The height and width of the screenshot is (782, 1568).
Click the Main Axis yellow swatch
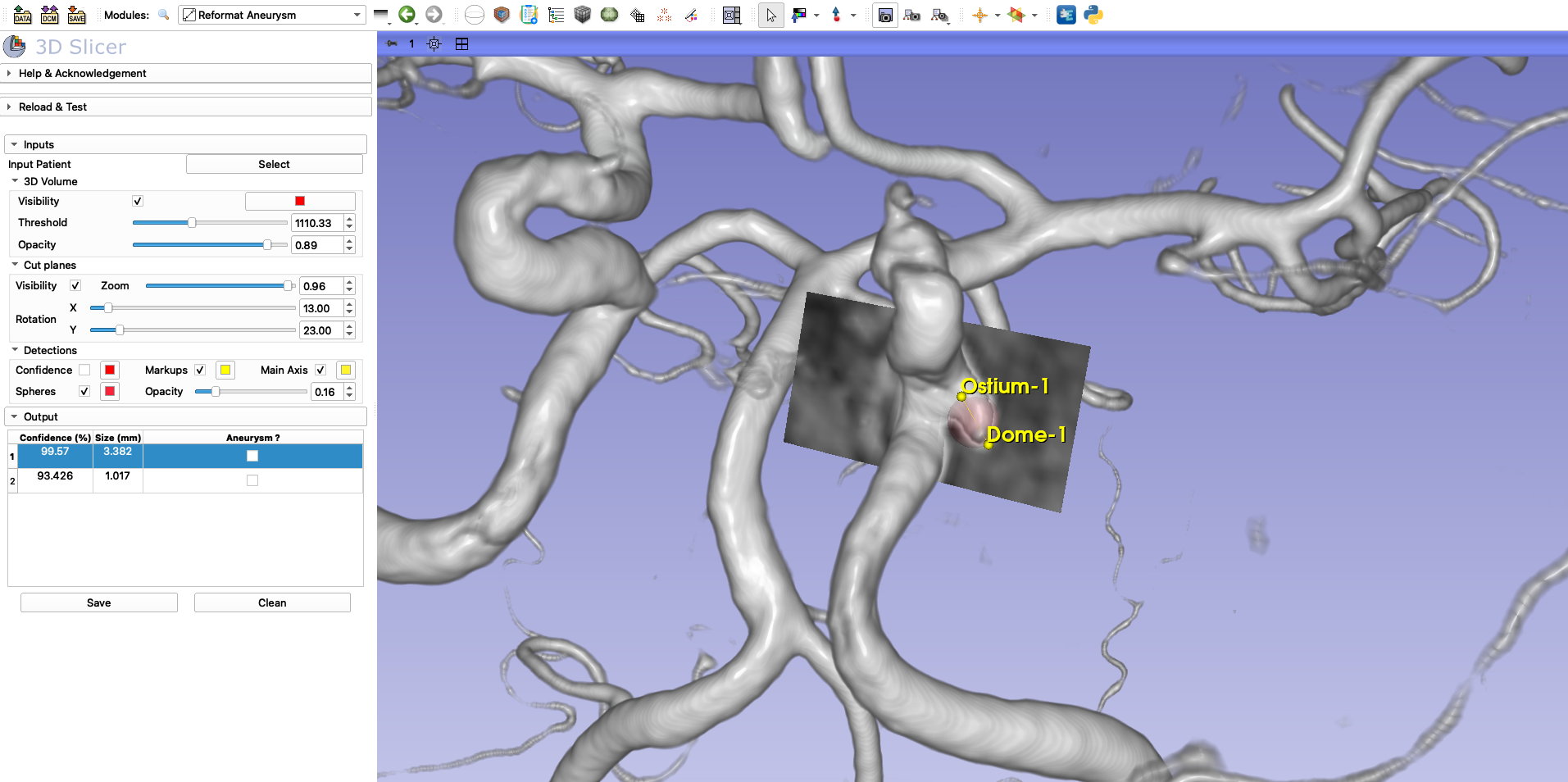(x=346, y=370)
